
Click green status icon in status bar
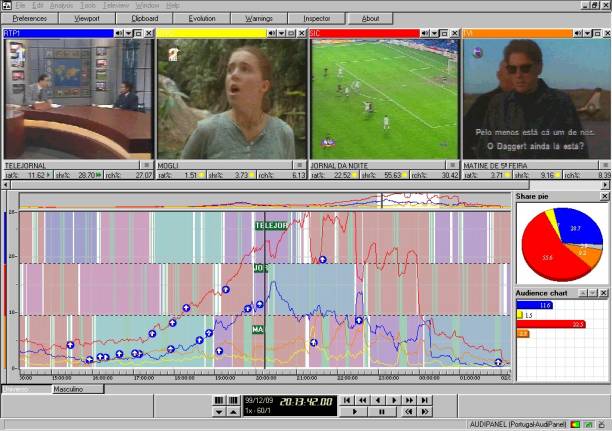pyautogui.click(x=589, y=424)
